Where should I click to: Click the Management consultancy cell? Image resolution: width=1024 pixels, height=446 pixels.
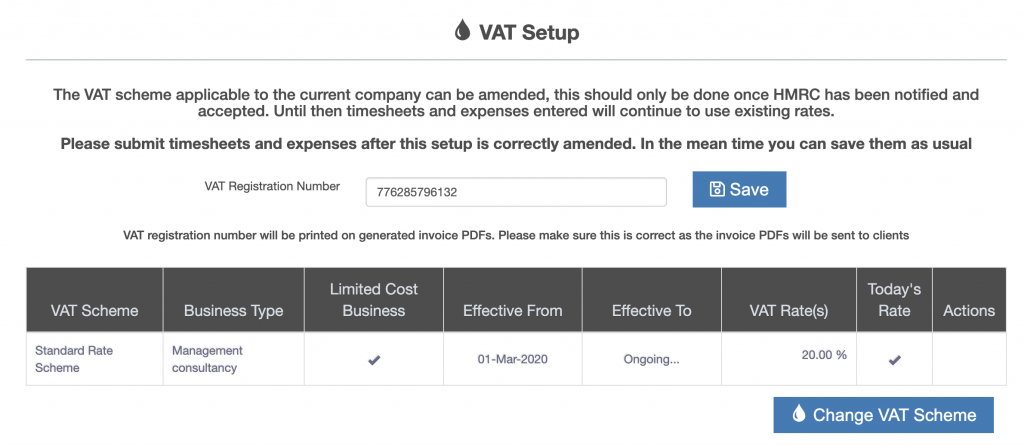click(208, 359)
